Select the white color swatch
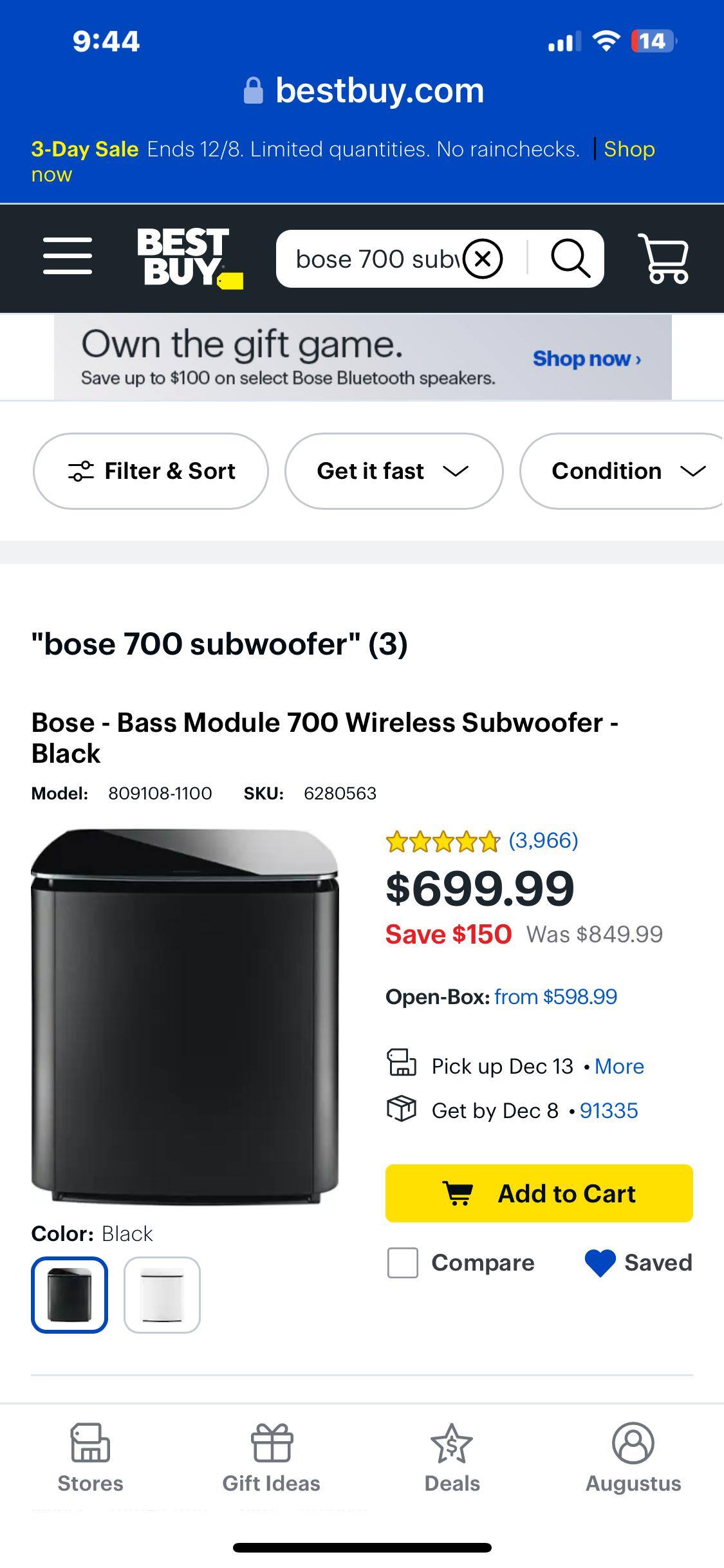Screen dimensions: 724x1568 [162, 1294]
